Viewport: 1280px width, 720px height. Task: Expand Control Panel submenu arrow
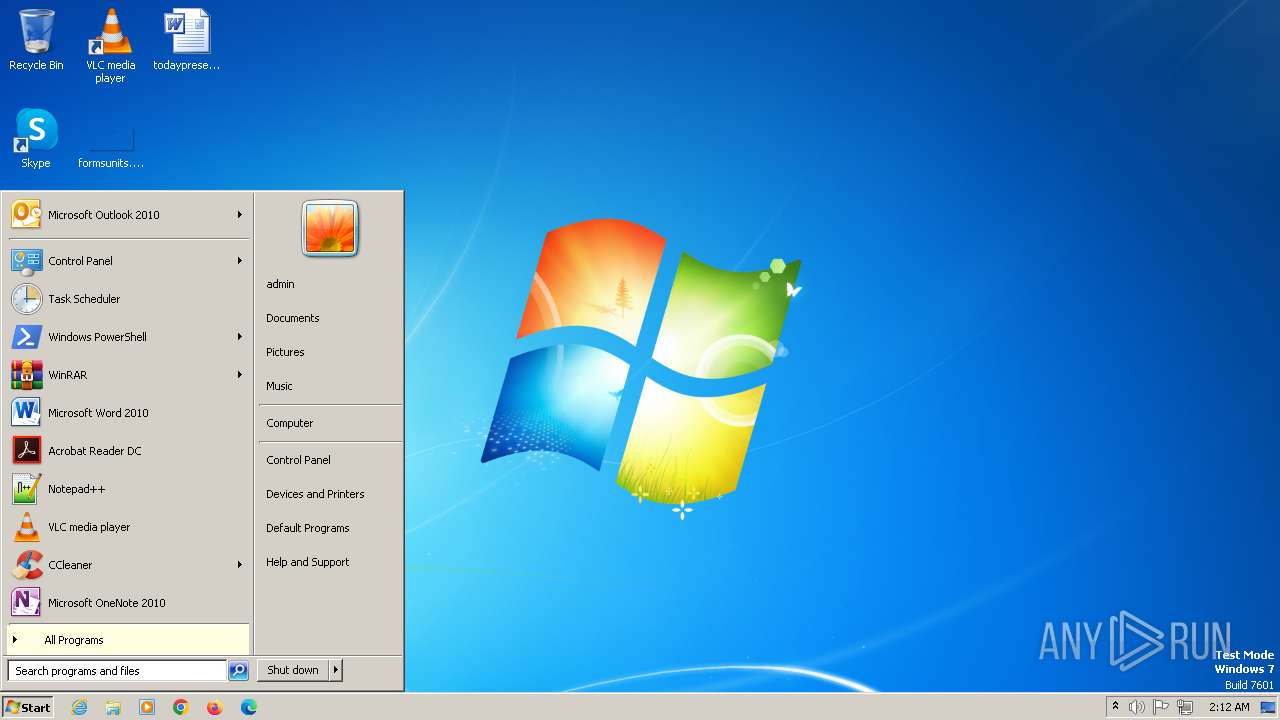tap(240, 261)
